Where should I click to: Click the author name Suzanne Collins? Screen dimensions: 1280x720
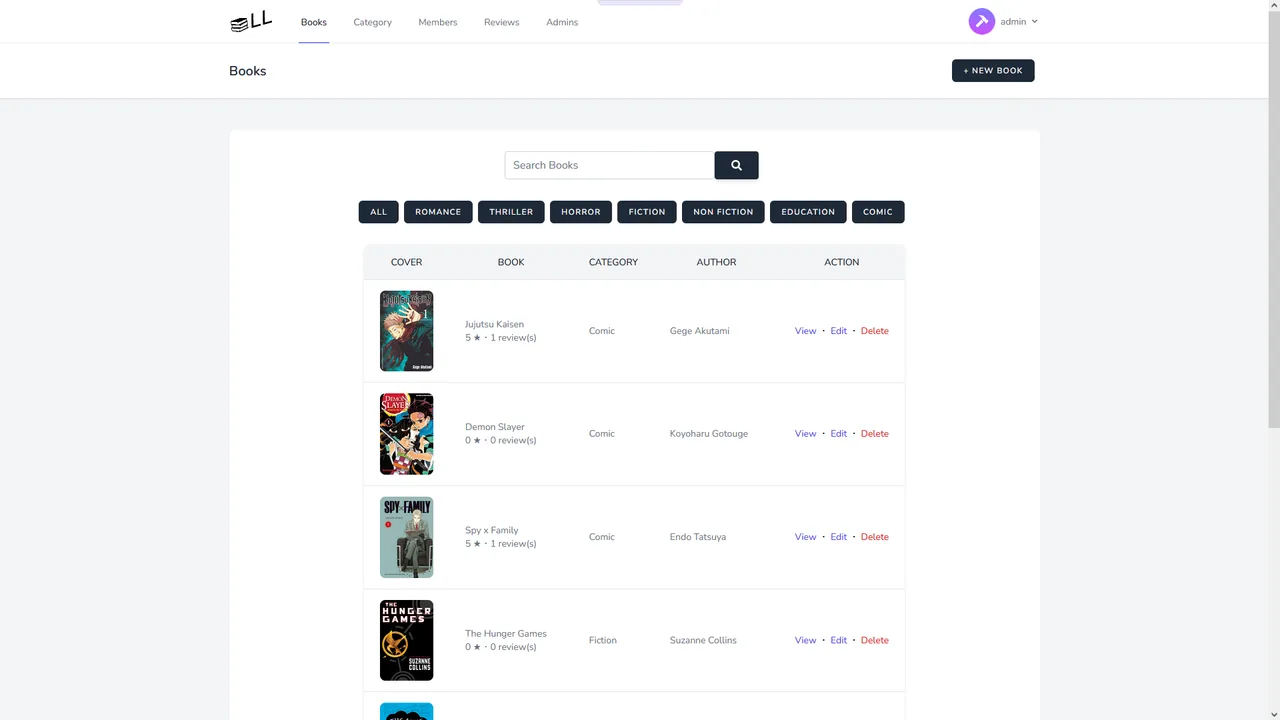[703, 640]
